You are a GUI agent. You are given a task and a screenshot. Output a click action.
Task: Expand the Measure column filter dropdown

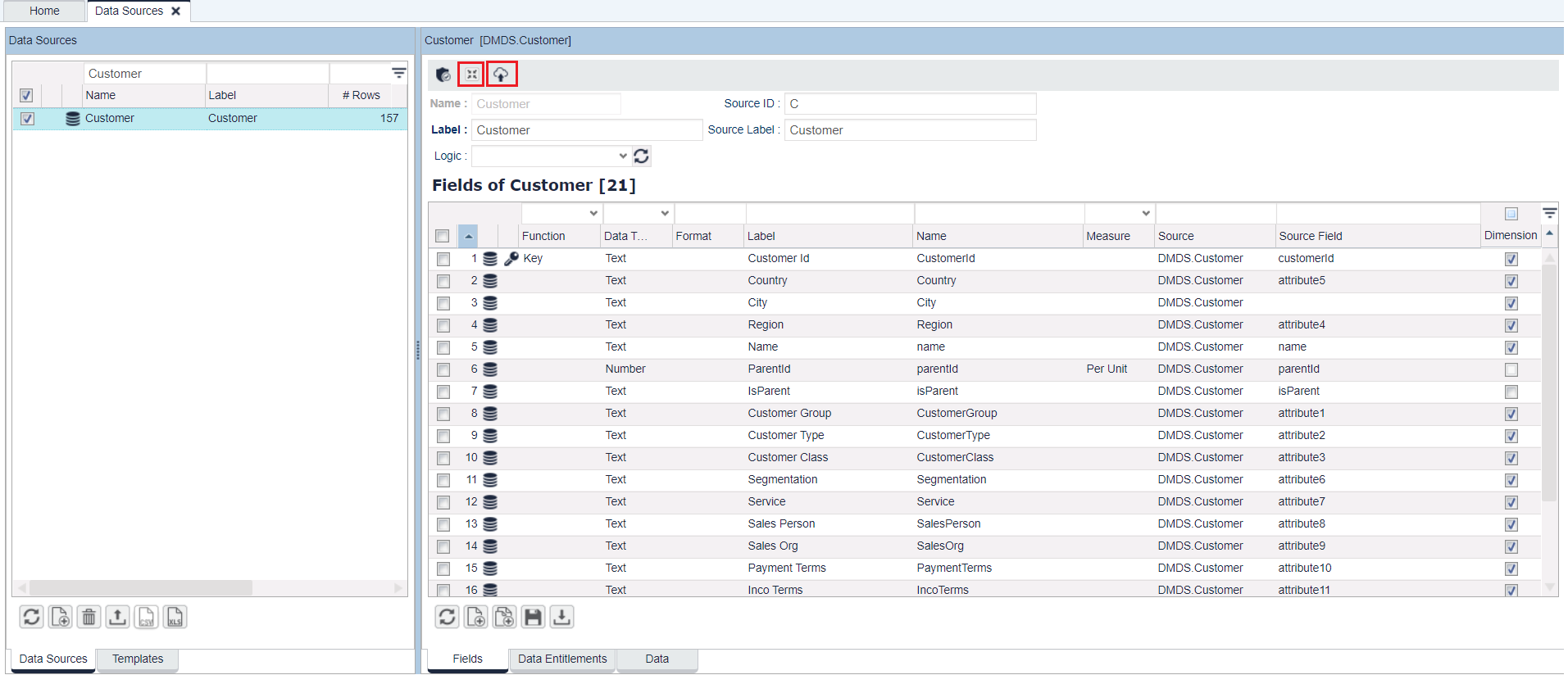(x=1145, y=214)
